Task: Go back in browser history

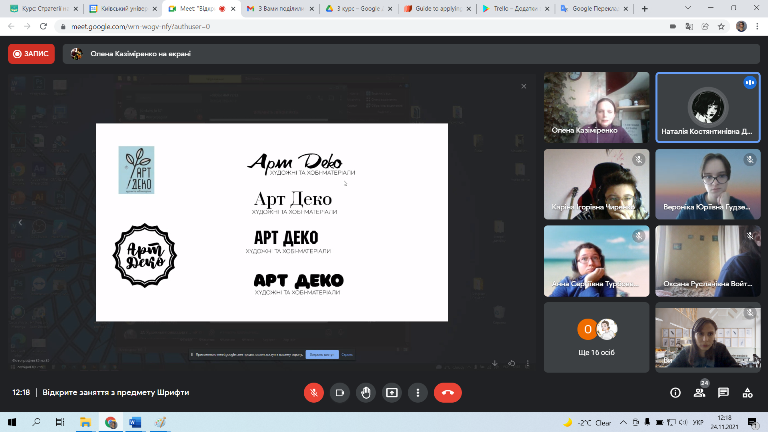Action: tap(11, 26)
